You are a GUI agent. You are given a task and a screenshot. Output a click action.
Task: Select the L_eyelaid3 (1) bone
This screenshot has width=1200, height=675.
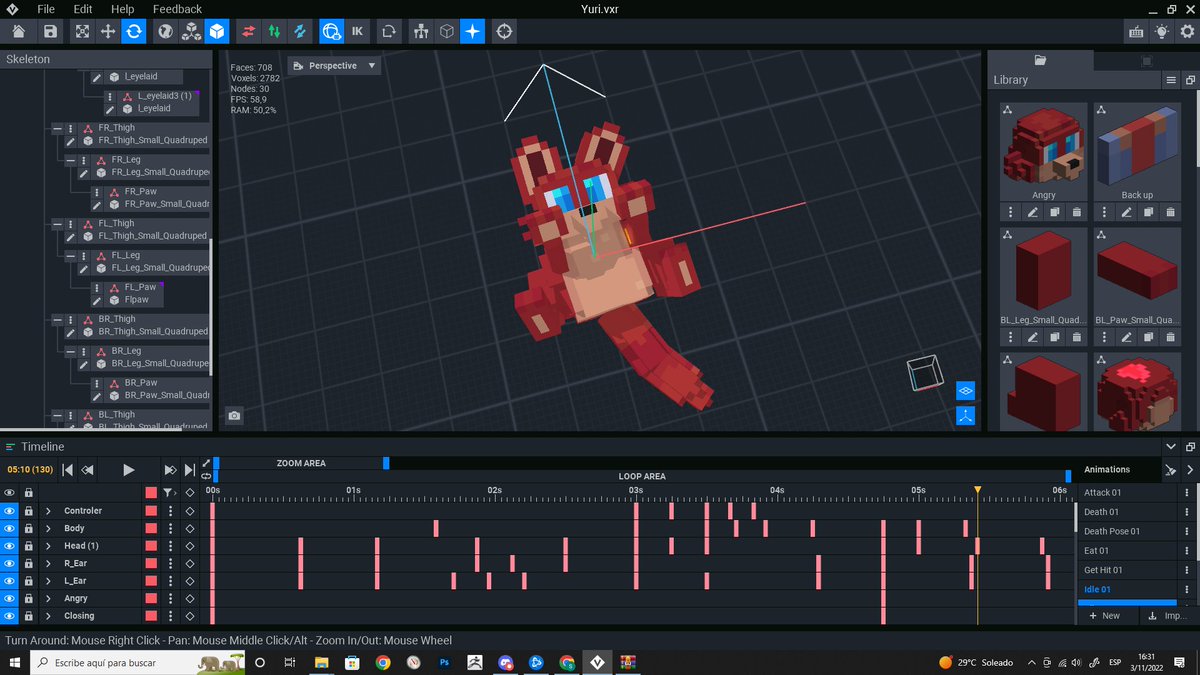pos(164,96)
